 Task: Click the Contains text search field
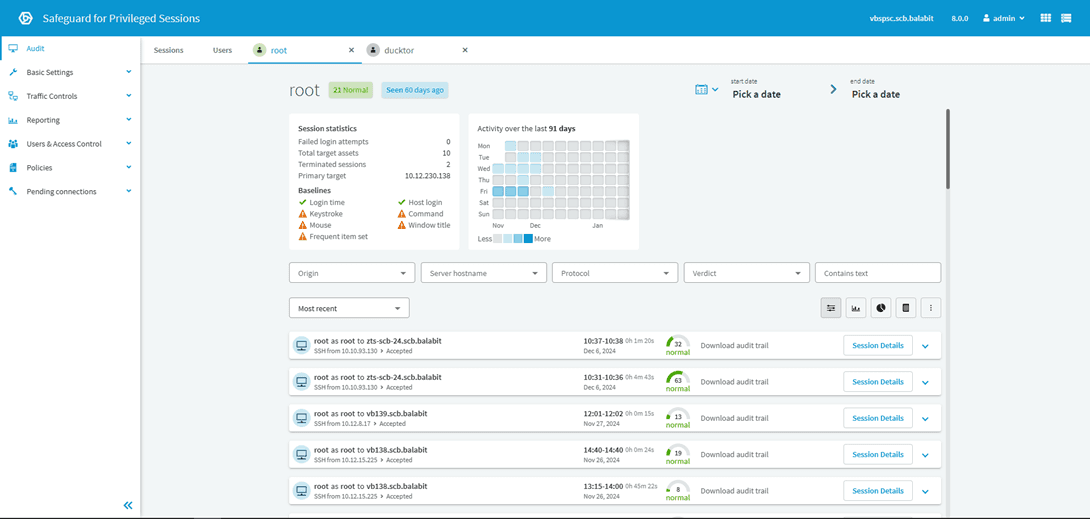(x=878, y=273)
